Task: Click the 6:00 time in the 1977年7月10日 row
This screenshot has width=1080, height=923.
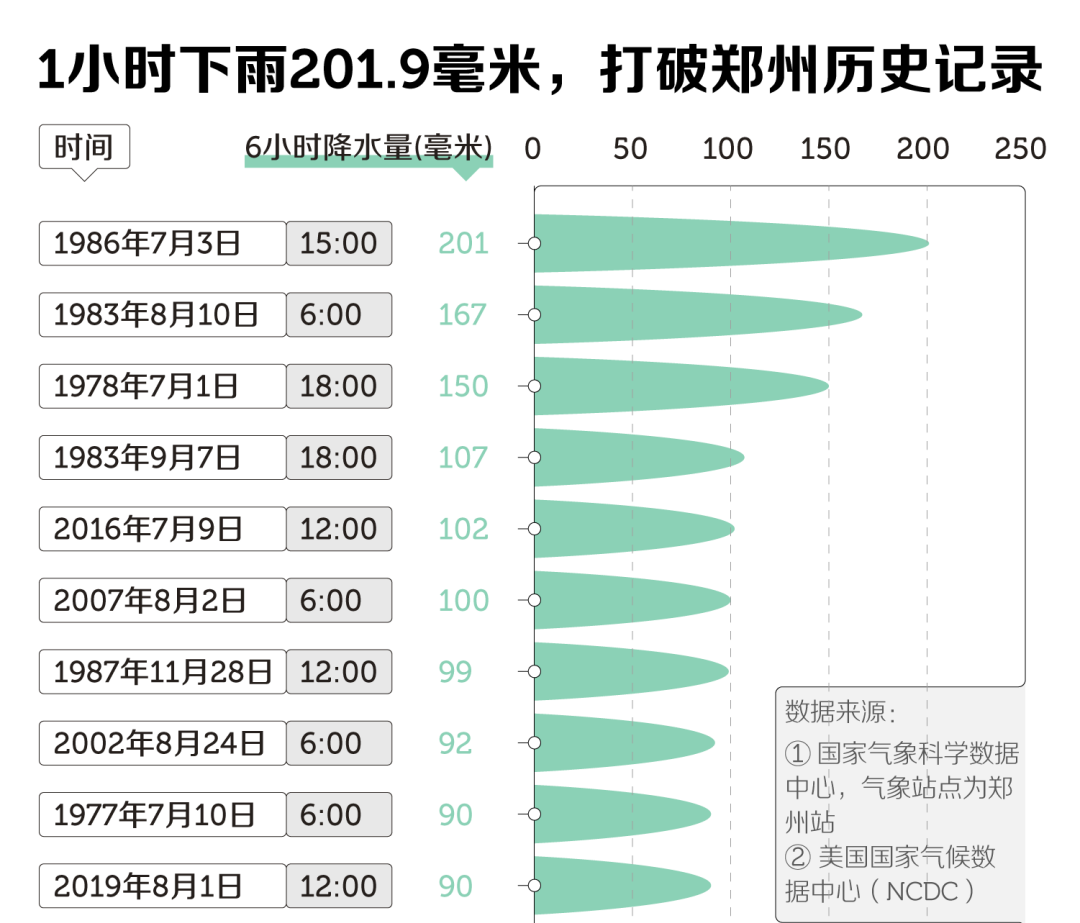Action: point(339,815)
